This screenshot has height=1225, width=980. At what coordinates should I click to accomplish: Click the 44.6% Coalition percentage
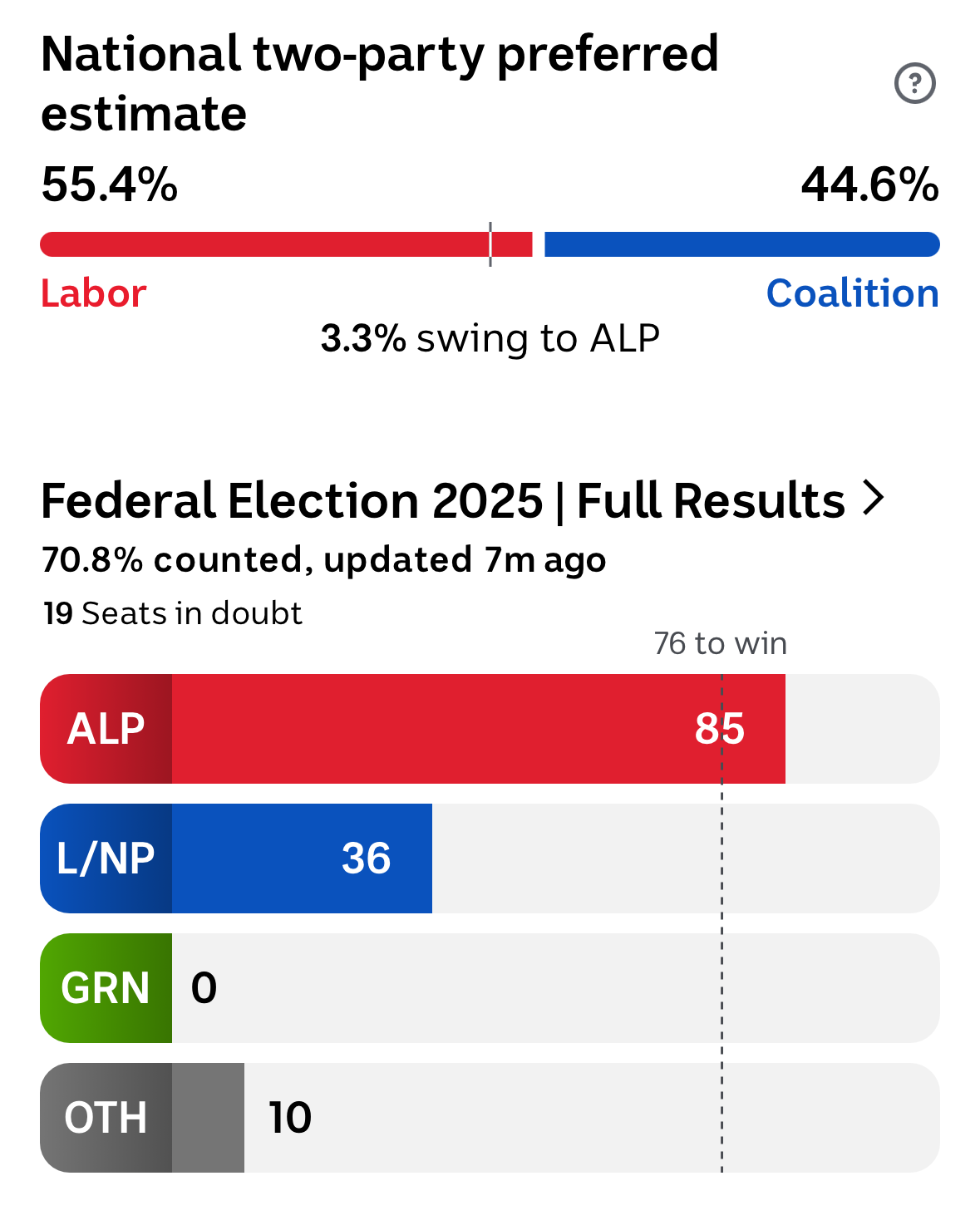coord(870,184)
